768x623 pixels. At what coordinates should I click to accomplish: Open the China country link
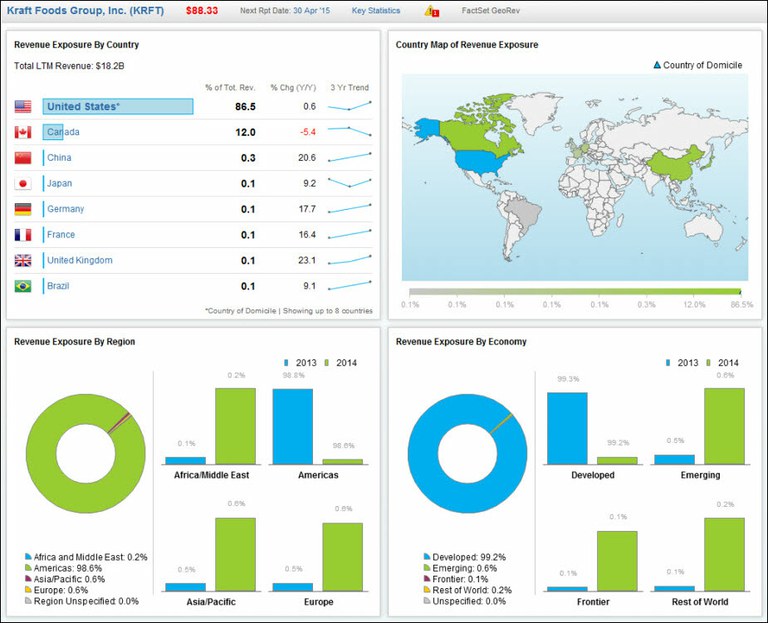click(59, 158)
